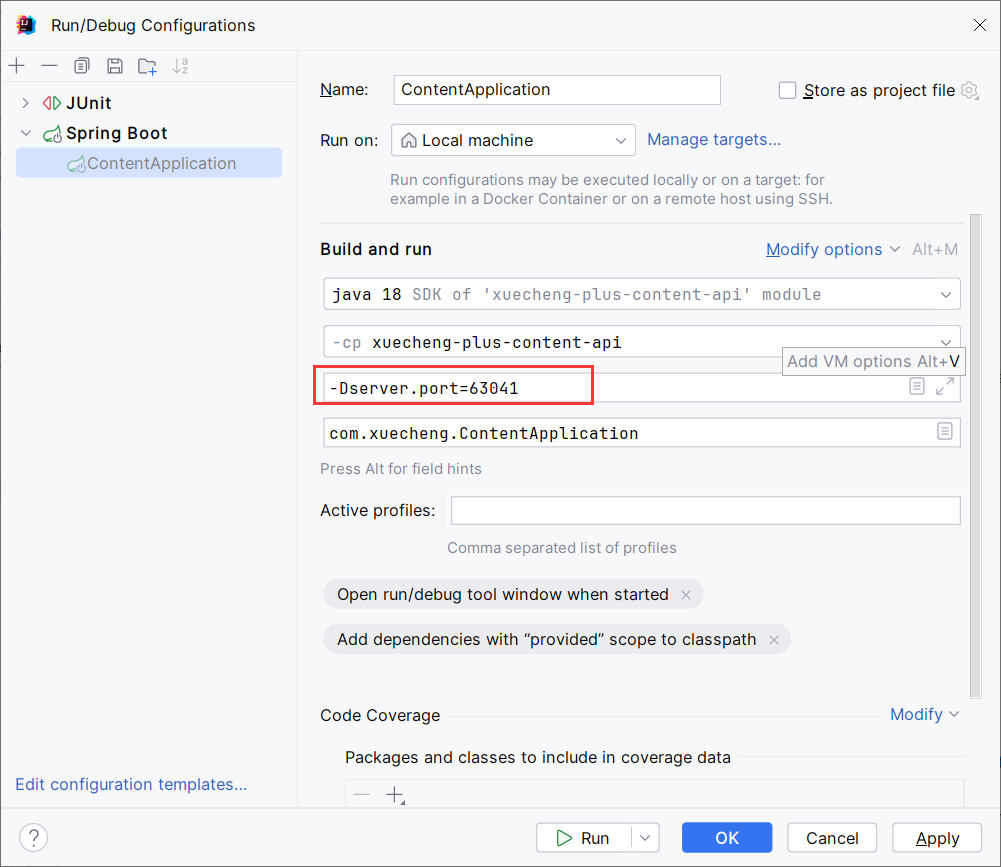Viewport: 1001px width, 867px height.
Task: Open Edit configuration templates link
Action: (x=131, y=784)
